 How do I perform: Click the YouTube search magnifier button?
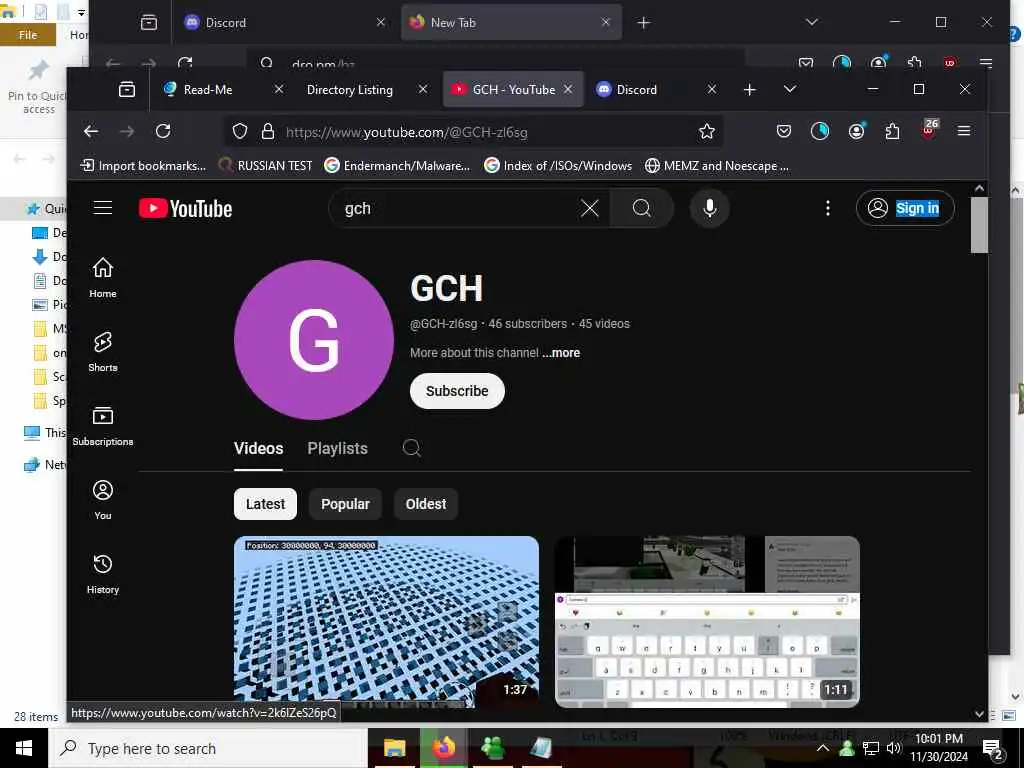(641, 208)
